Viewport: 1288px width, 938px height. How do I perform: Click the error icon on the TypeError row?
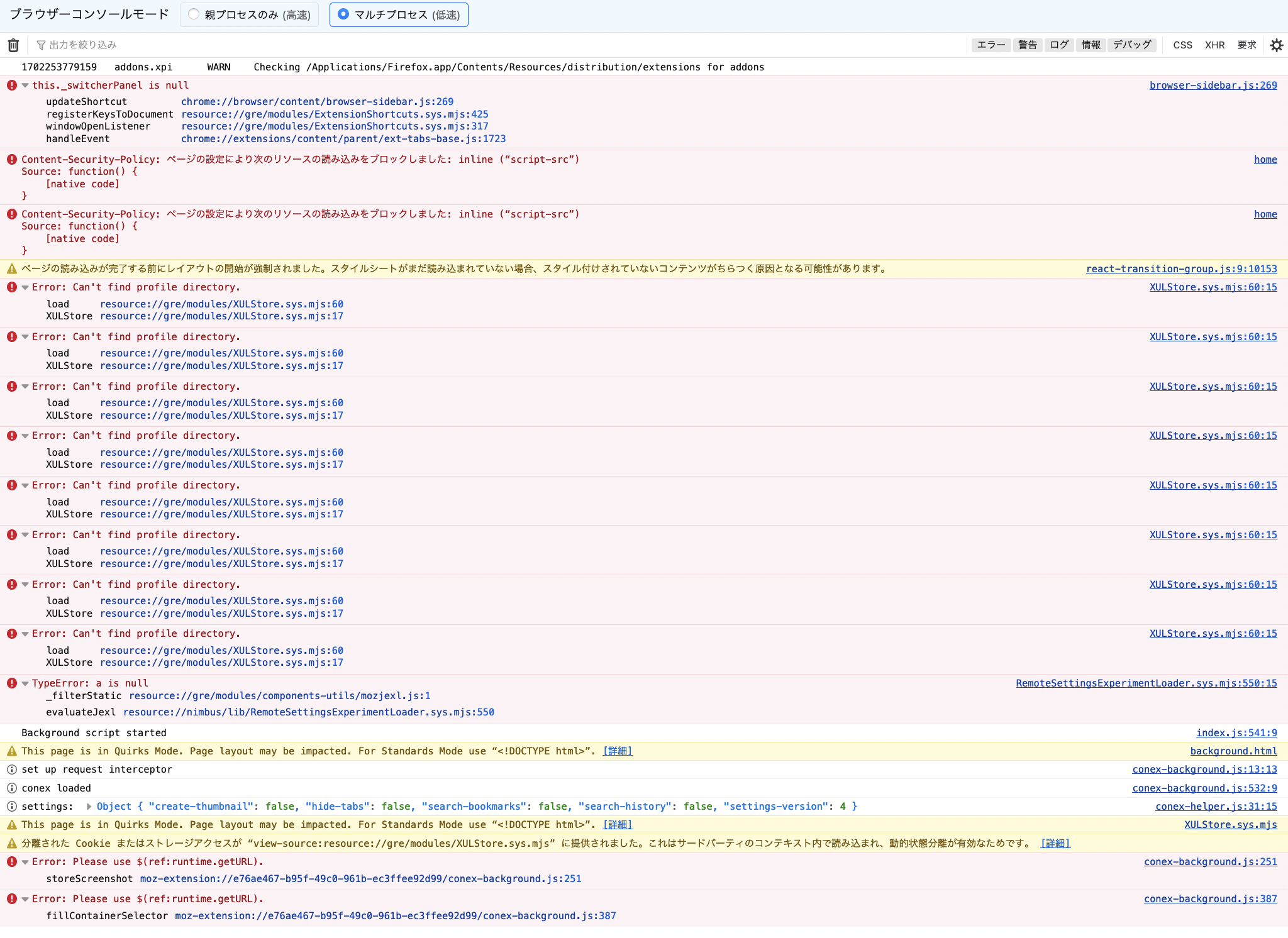(x=12, y=683)
